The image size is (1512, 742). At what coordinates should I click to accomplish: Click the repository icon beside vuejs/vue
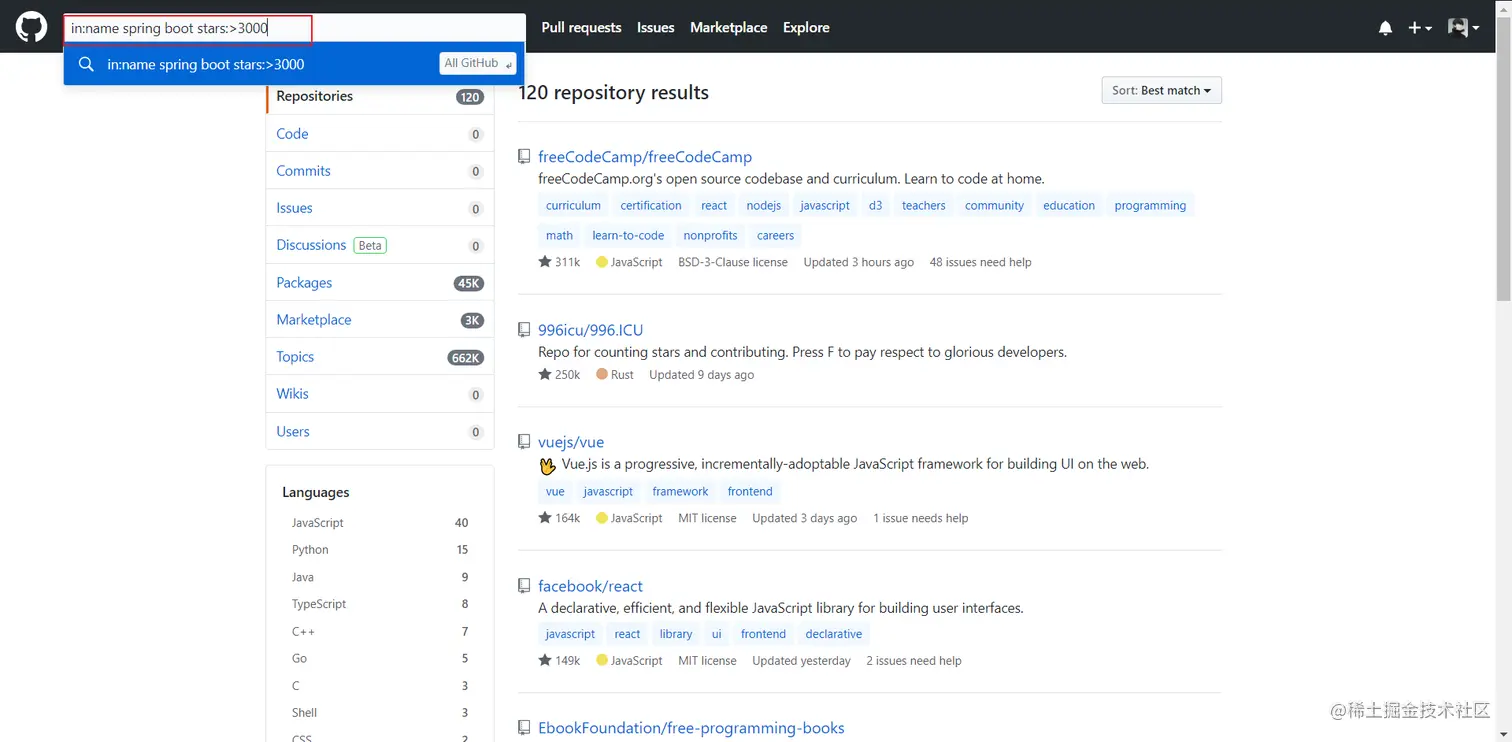point(523,441)
